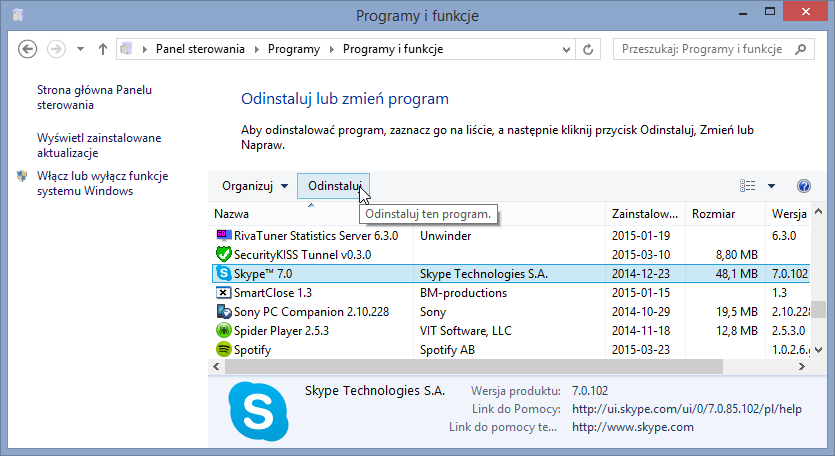The width and height of the screenshot is (835, 456).
Task: Click product version '7.0.102' in details pane
Action: tap(590, 390)
